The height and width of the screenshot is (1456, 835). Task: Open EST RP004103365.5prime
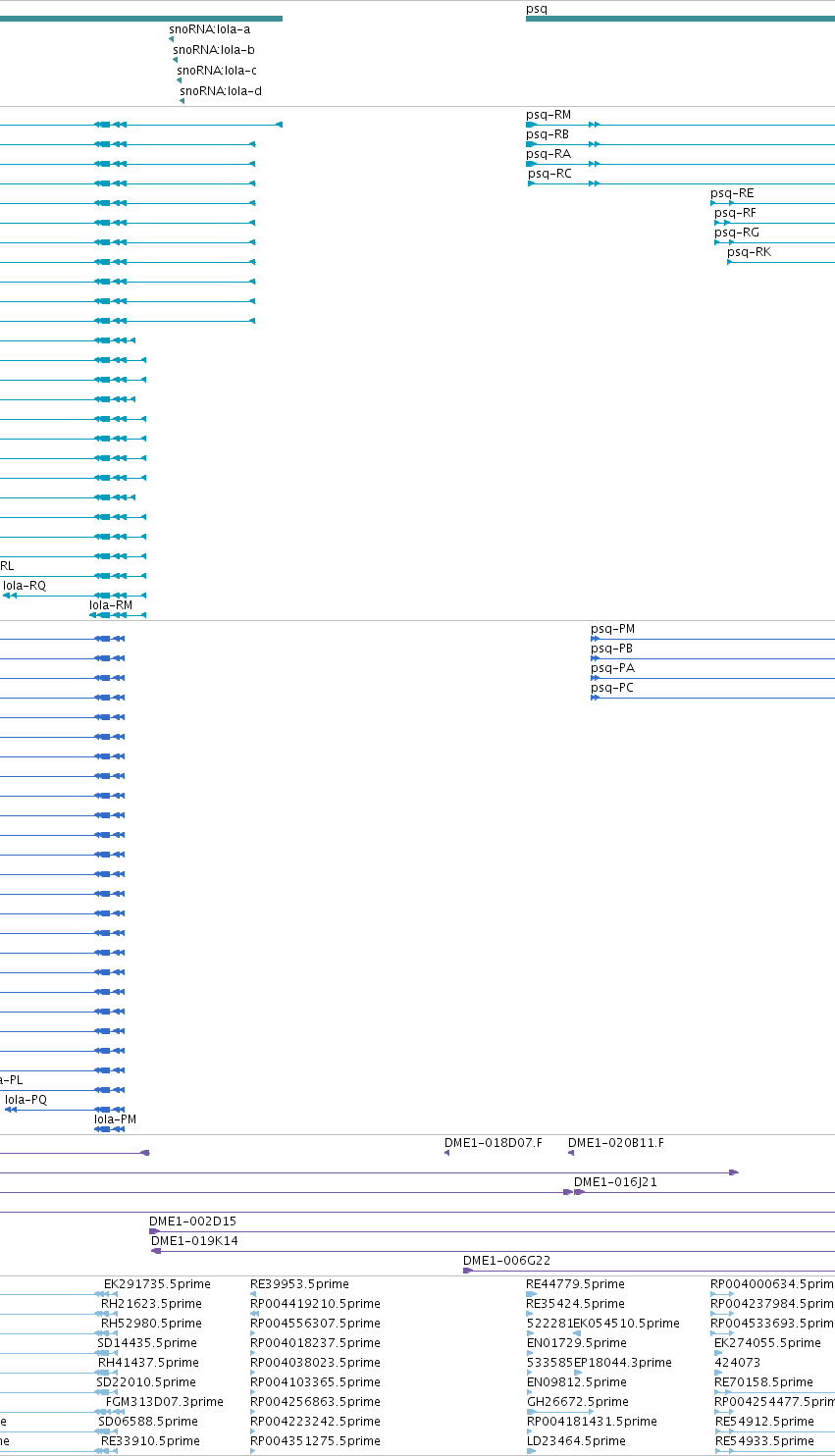pyautogui.click(x=315, y=1382)
